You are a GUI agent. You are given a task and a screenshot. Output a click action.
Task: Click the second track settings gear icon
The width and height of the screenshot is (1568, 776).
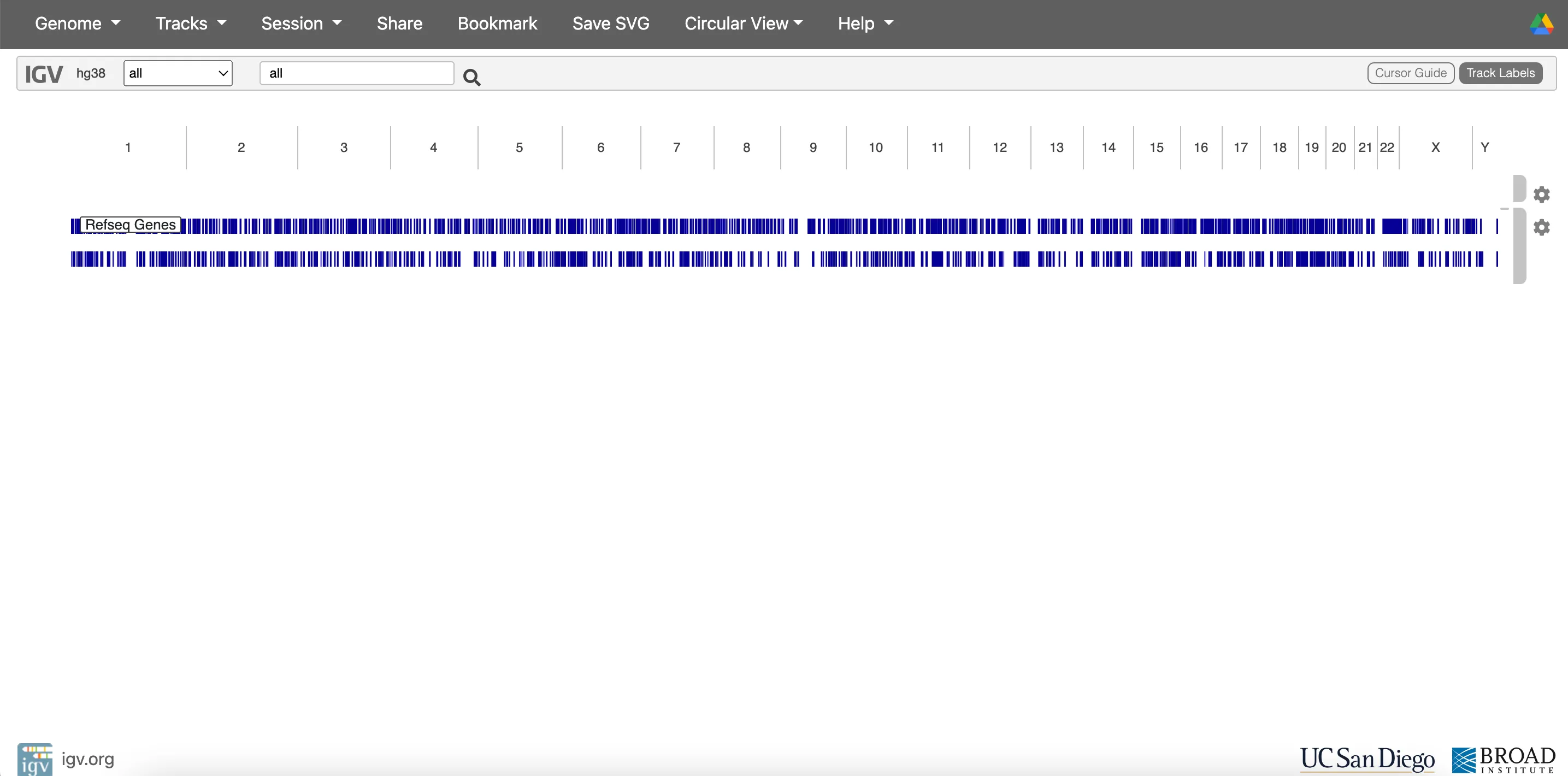(x=1543, y=227)
